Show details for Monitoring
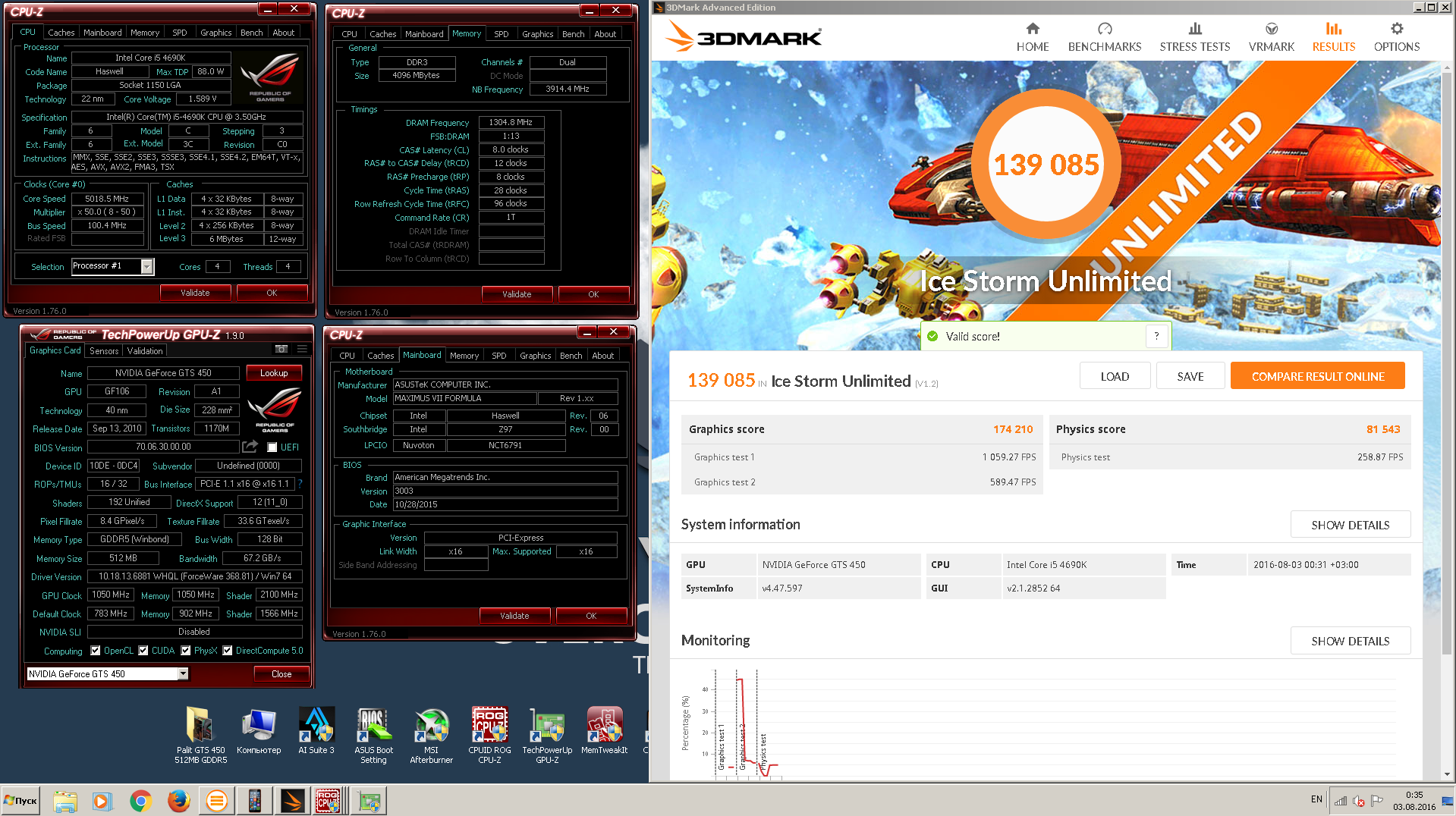 click(x=1351, y=641)
